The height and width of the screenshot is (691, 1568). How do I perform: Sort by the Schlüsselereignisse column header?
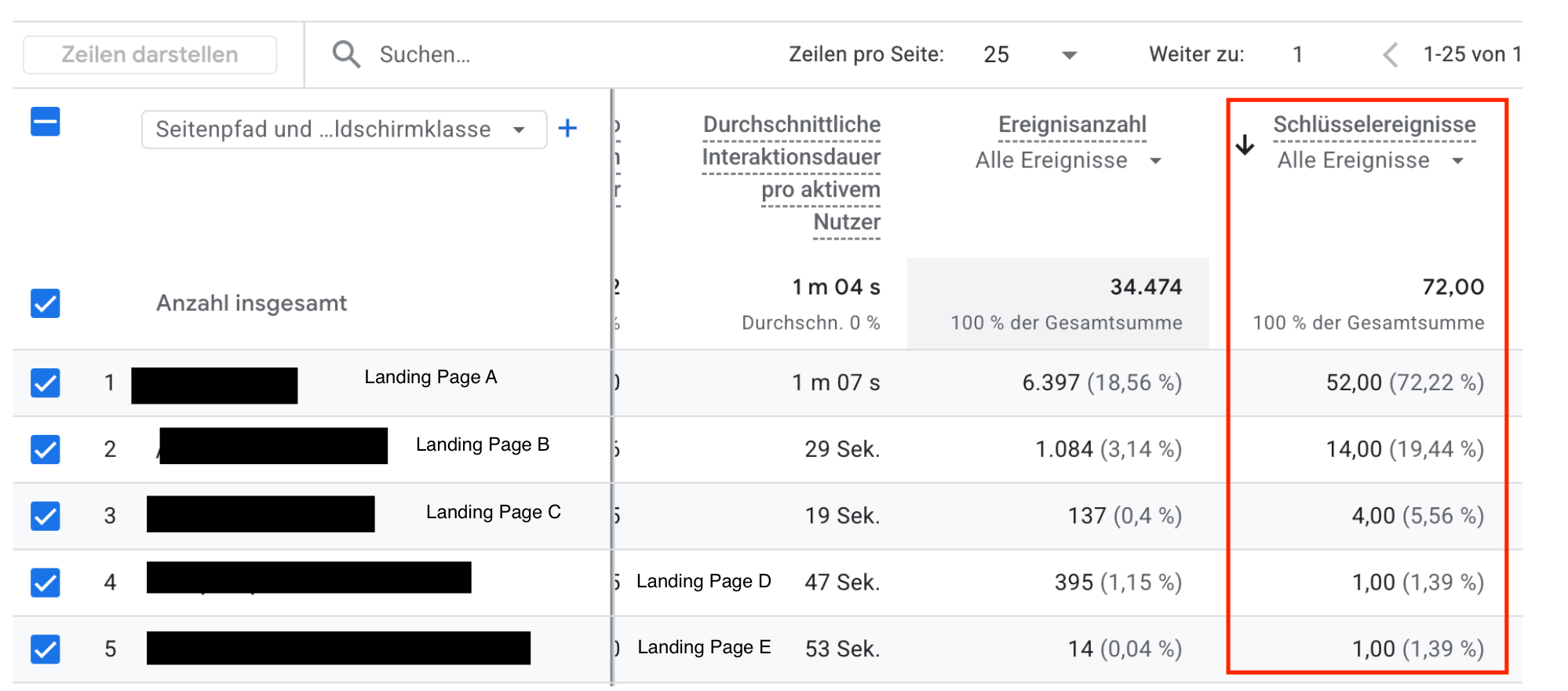[1374, 125]
